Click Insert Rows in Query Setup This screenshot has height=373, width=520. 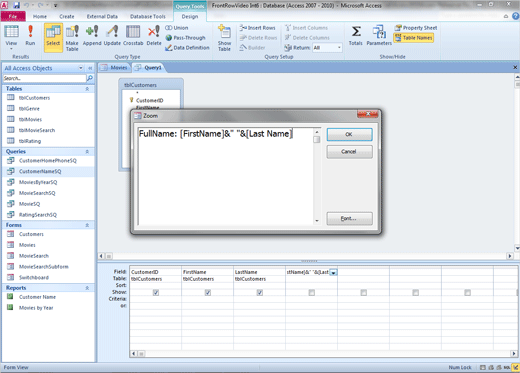pos(257,28)
